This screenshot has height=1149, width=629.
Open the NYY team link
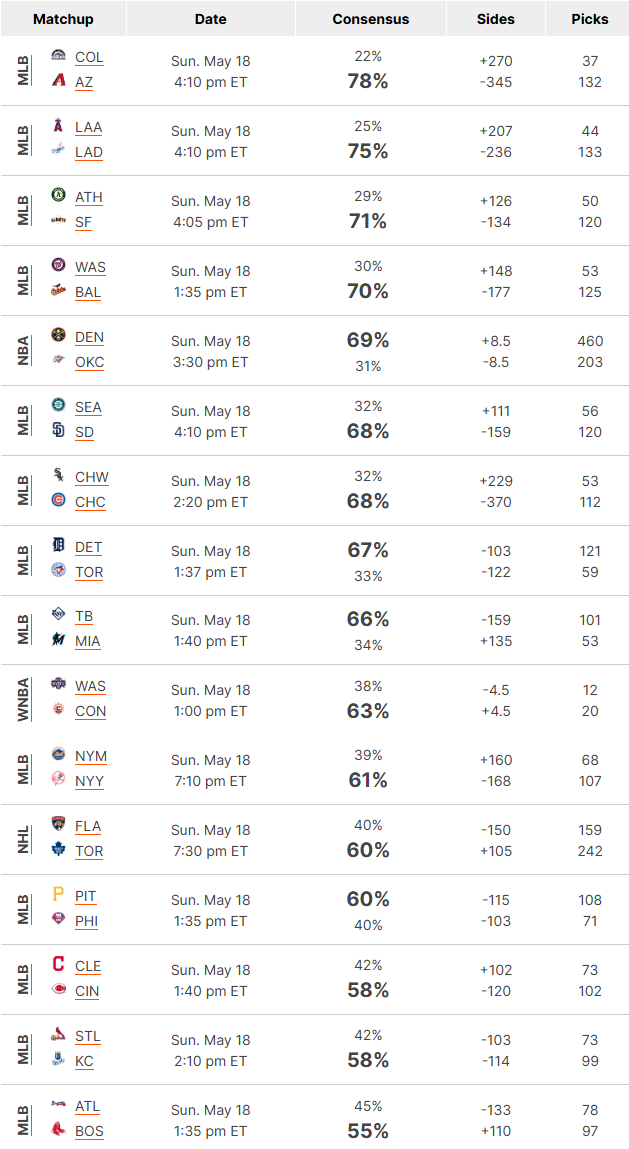pyautogui.click(x=89, y=782)
